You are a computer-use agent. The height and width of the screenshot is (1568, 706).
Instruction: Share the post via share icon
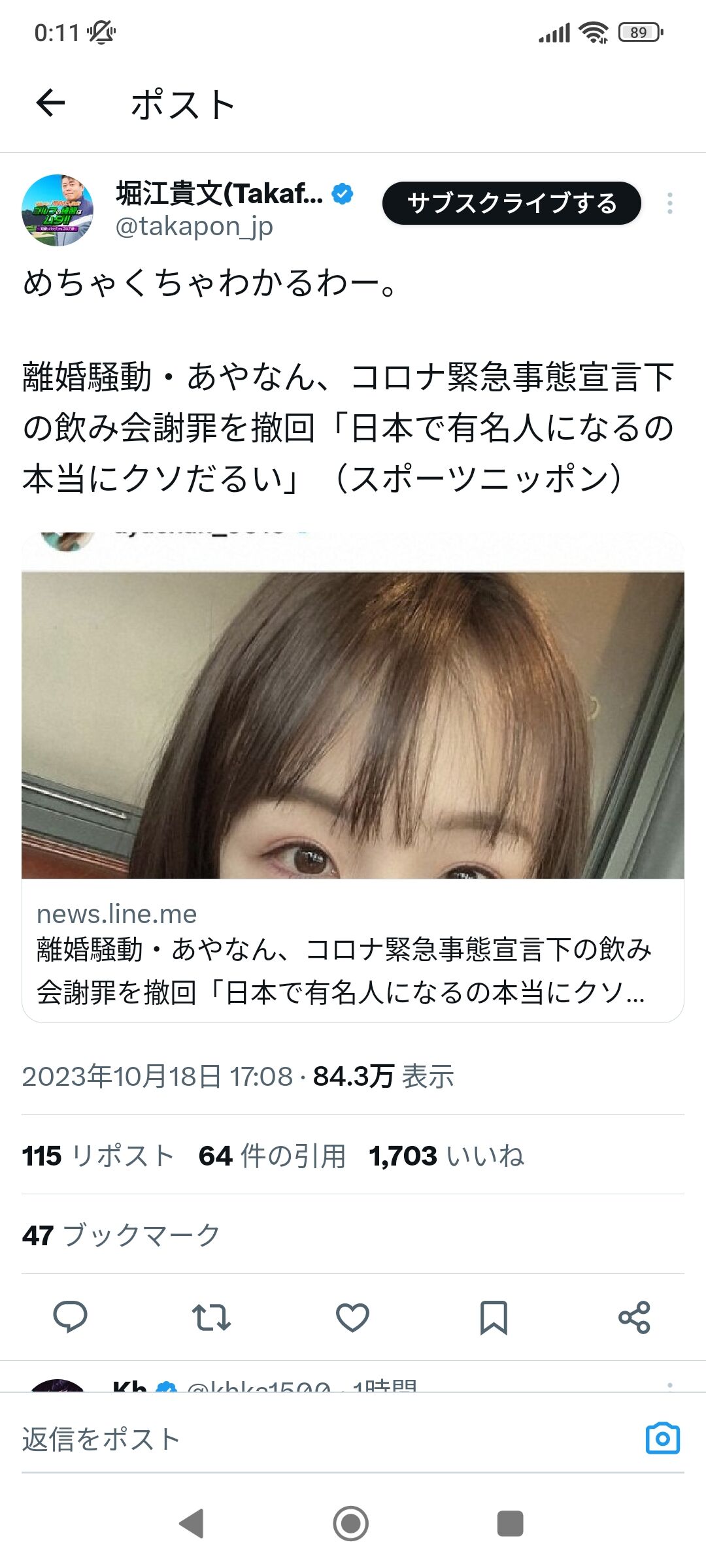pyautogui.click(x=634, y=1316)
